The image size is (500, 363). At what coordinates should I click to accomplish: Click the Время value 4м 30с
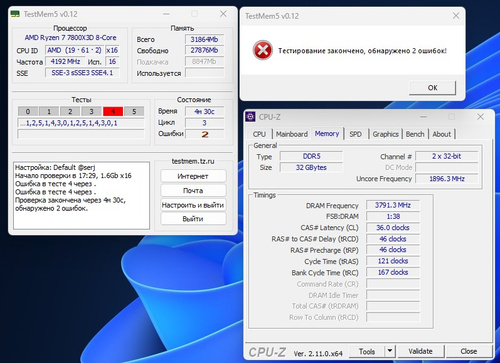pyautogui.click(x=204, y=112)
